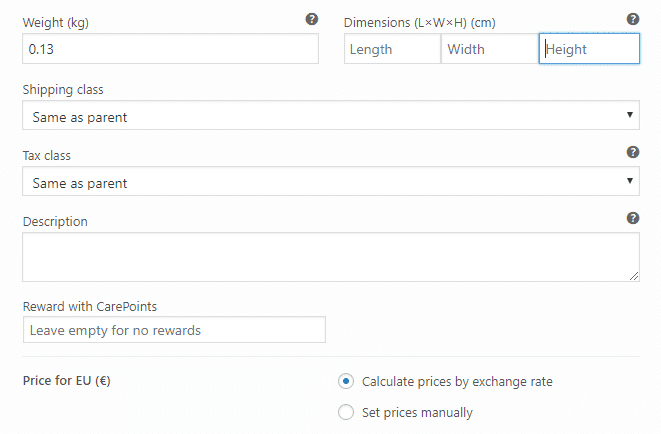This screenshot has height=434, width=661.
Task: Click the Description help question mark icon
Action: pos(633,218)
